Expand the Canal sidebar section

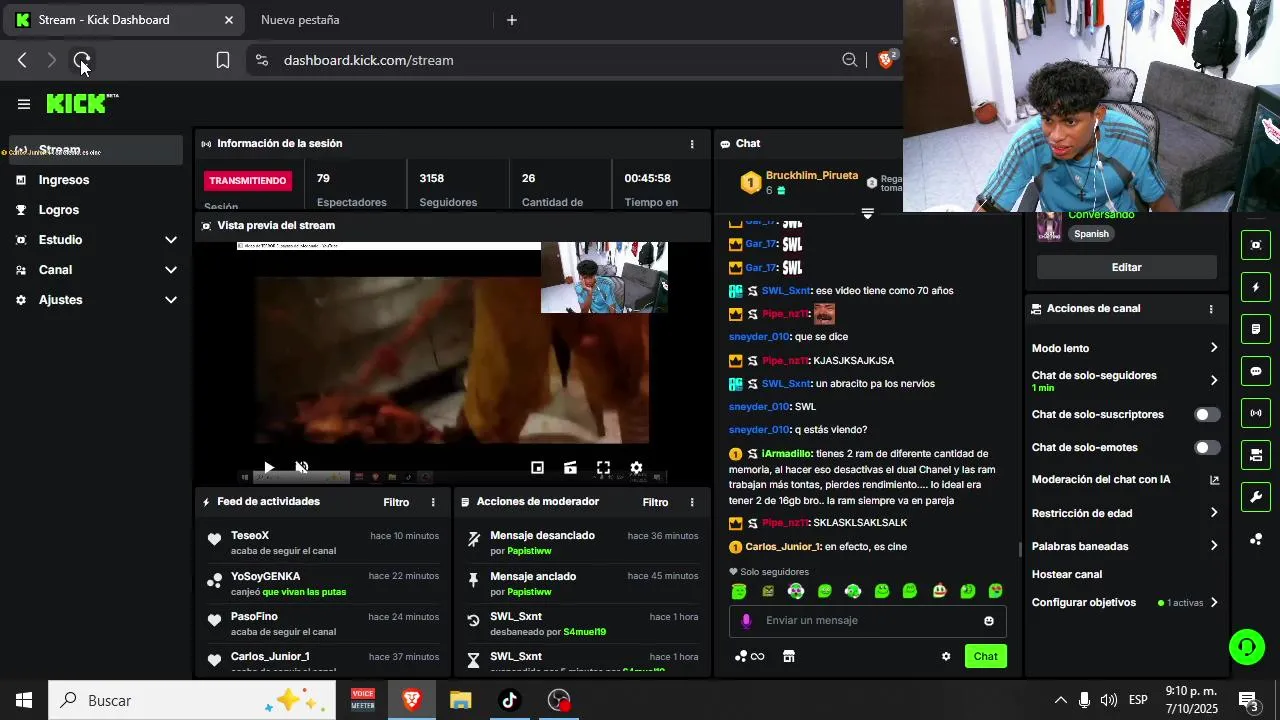tap(97, 270)
